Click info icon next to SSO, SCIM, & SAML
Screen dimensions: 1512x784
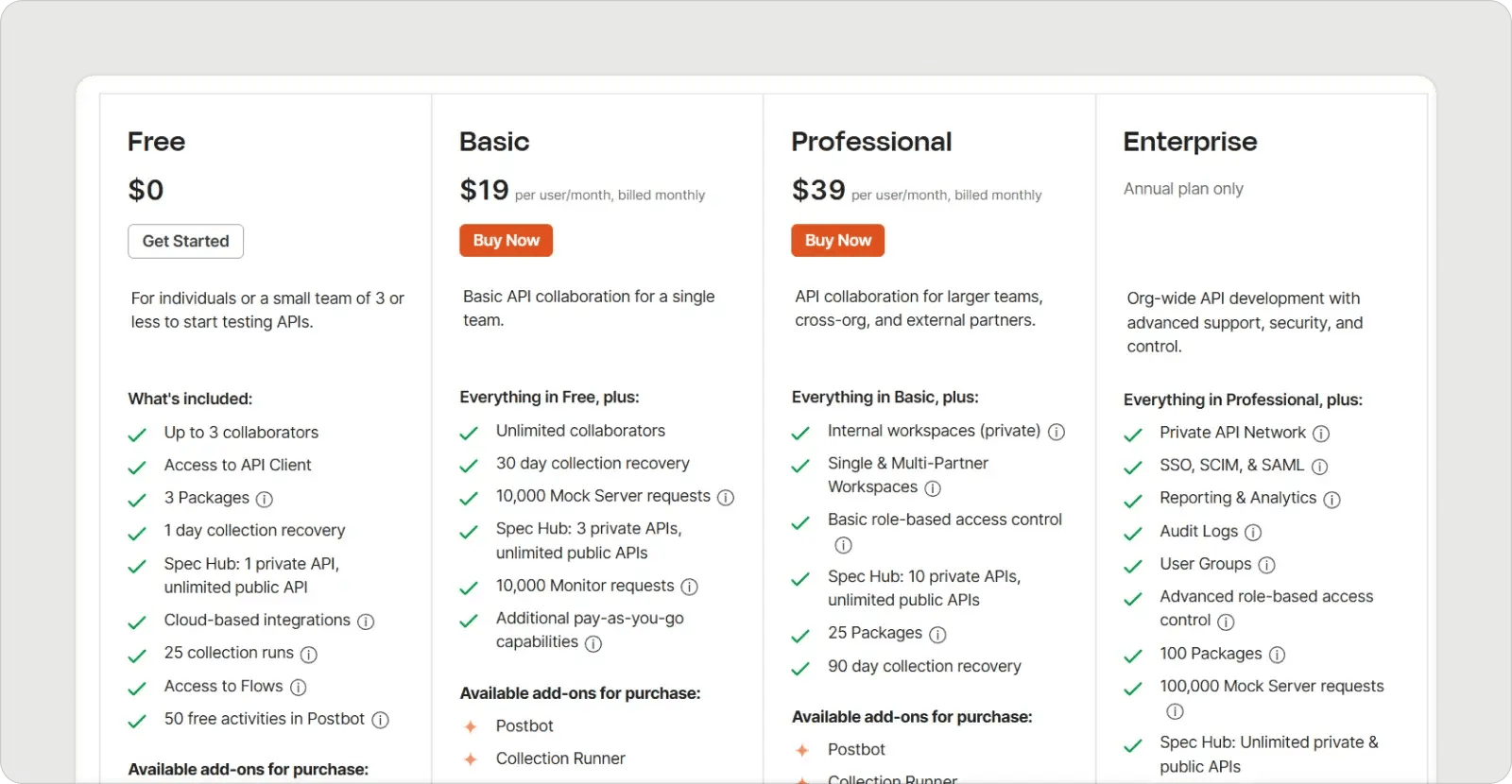click(1320, 467)
